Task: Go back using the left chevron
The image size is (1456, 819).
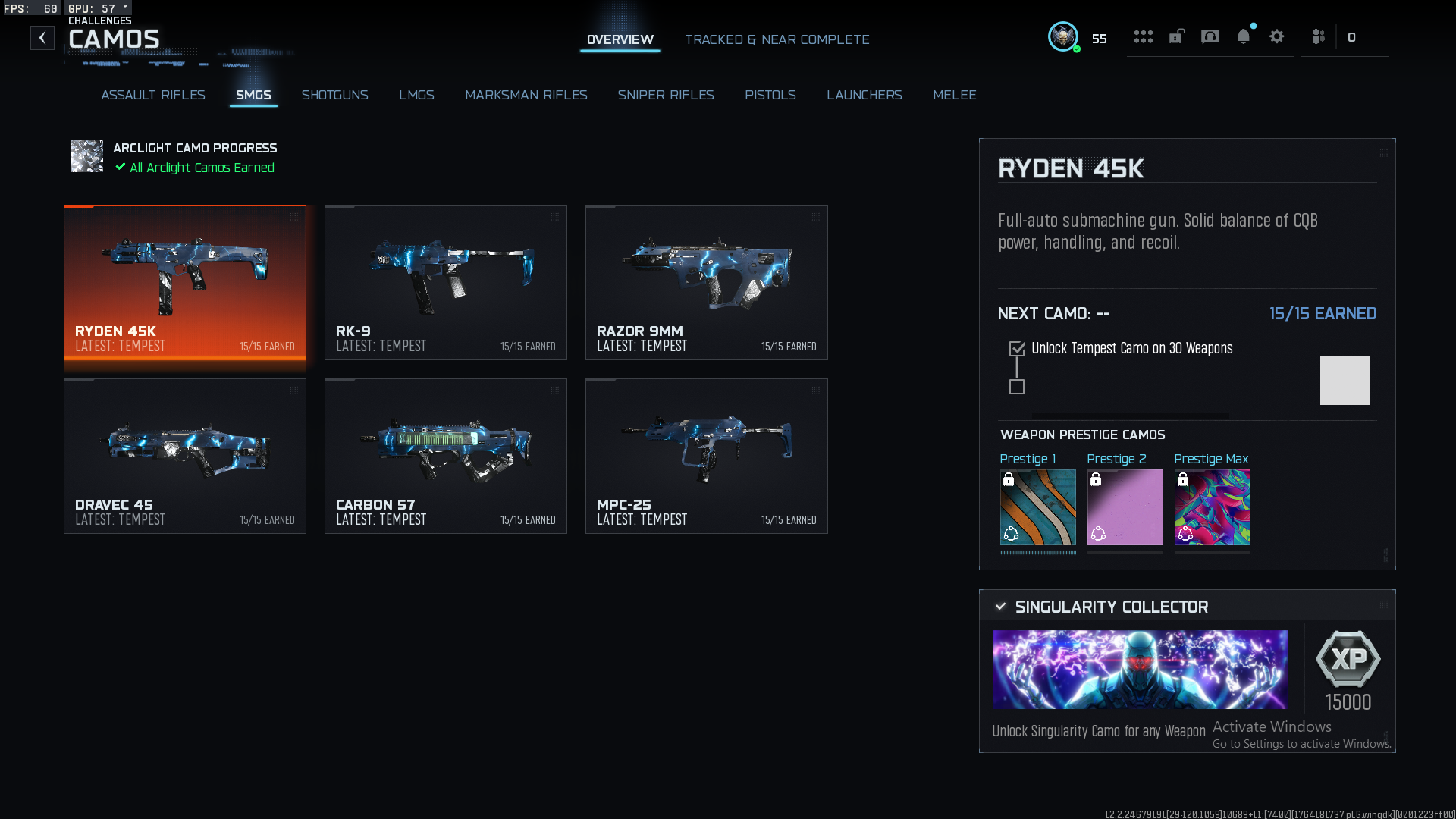Action: pyautogui.click(x=42, y=38)
